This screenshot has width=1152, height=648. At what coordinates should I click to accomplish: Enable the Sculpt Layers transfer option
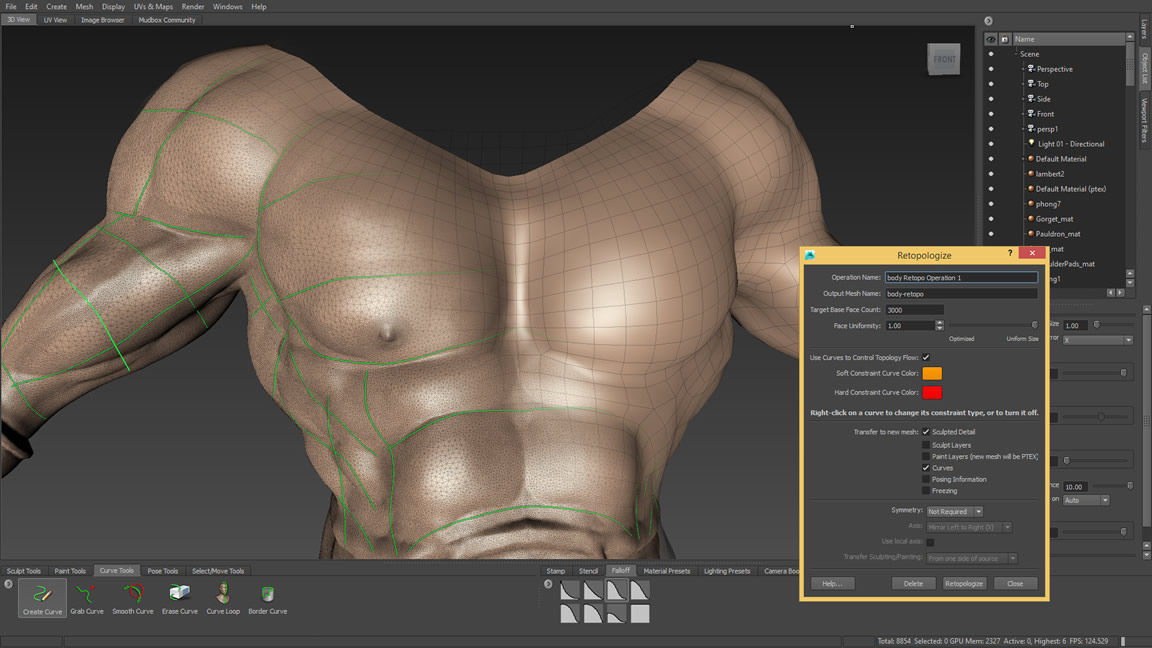coord(925,444)
